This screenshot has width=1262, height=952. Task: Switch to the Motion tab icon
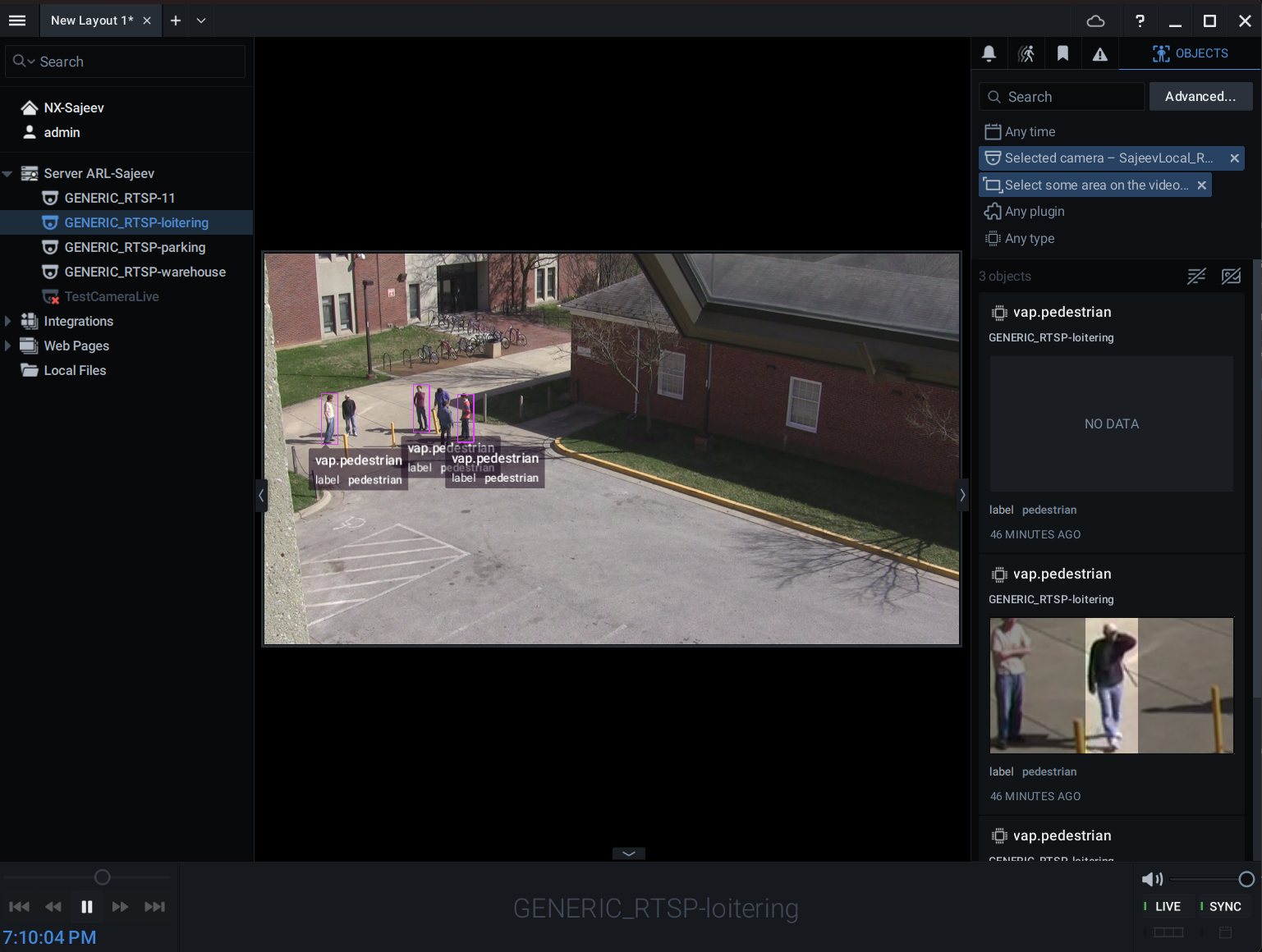pos(1026,54)
